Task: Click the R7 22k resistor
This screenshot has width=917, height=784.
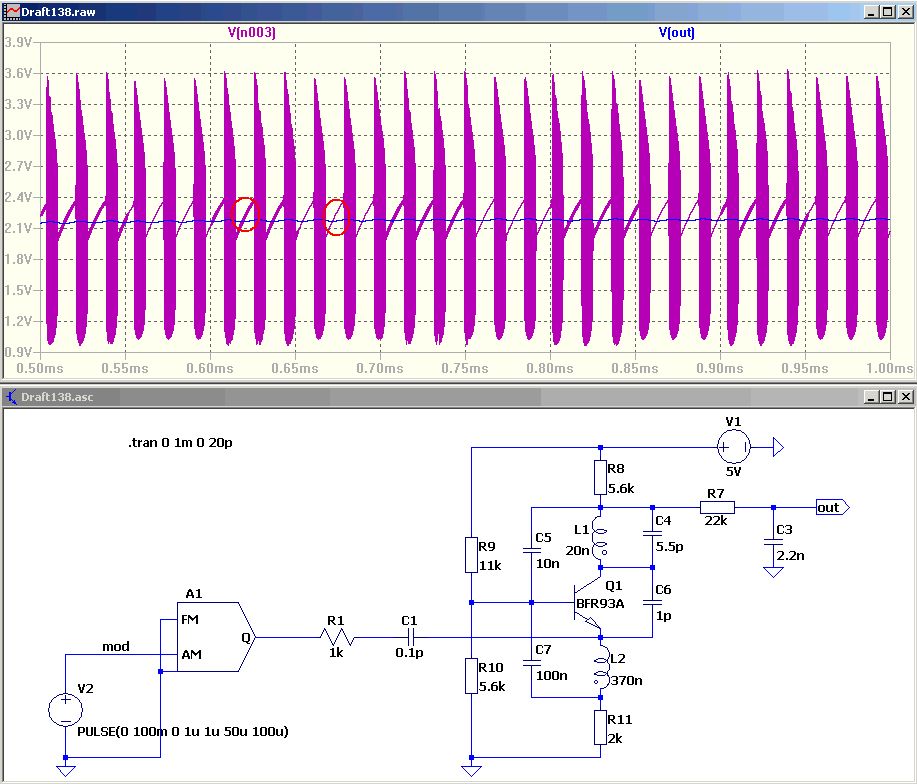Action: click(715, 508)
